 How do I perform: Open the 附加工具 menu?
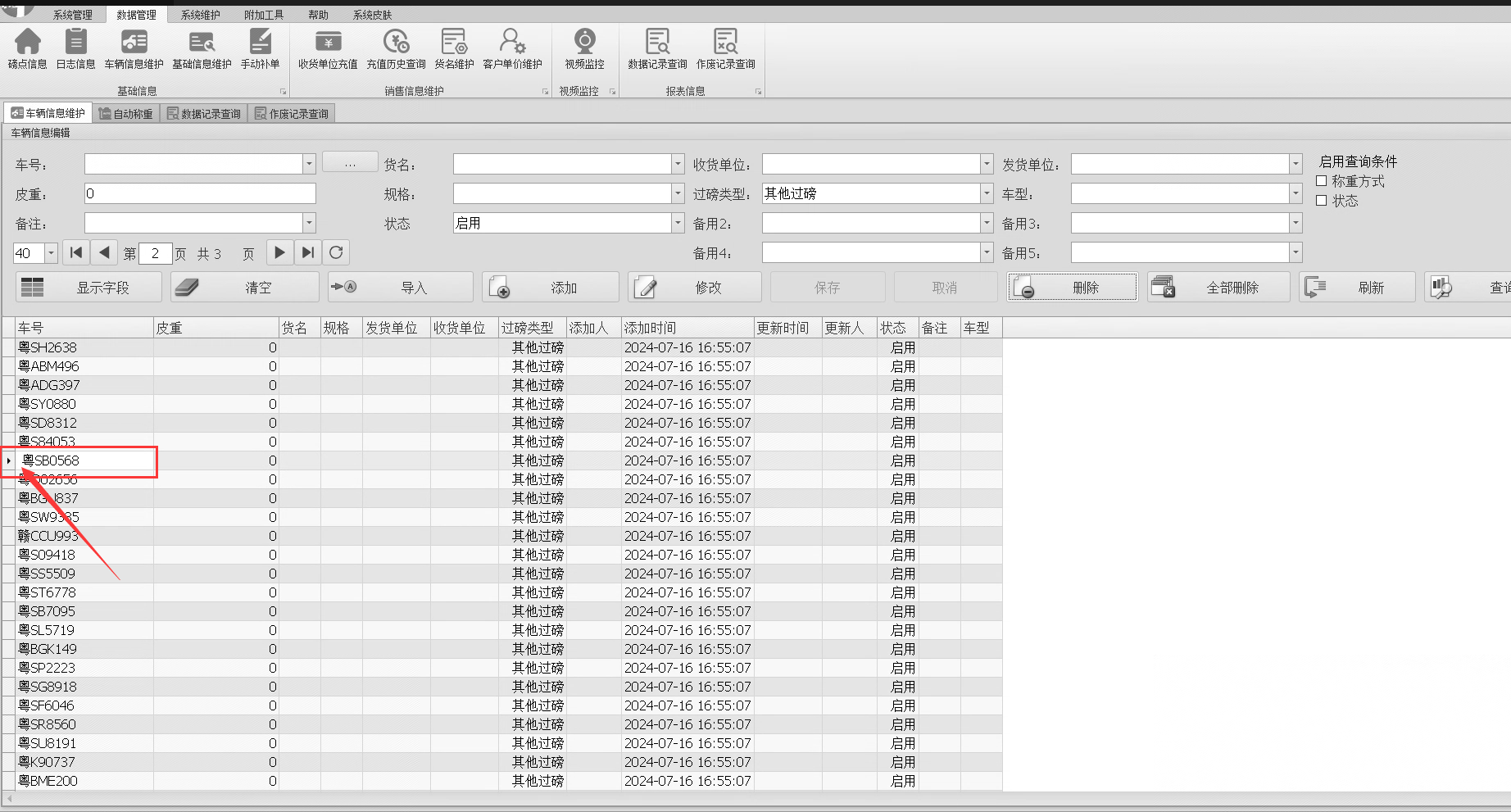[x=264, y=15]
